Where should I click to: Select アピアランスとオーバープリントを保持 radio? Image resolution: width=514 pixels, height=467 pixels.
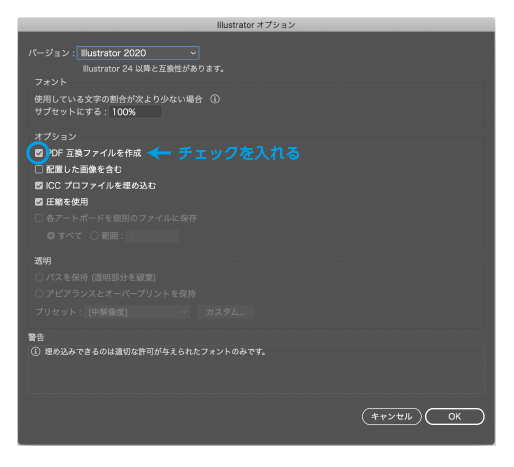point(39,294)
